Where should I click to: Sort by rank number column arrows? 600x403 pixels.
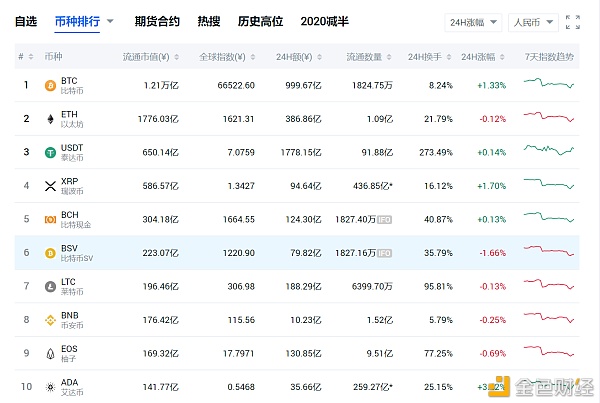(31, 57)
